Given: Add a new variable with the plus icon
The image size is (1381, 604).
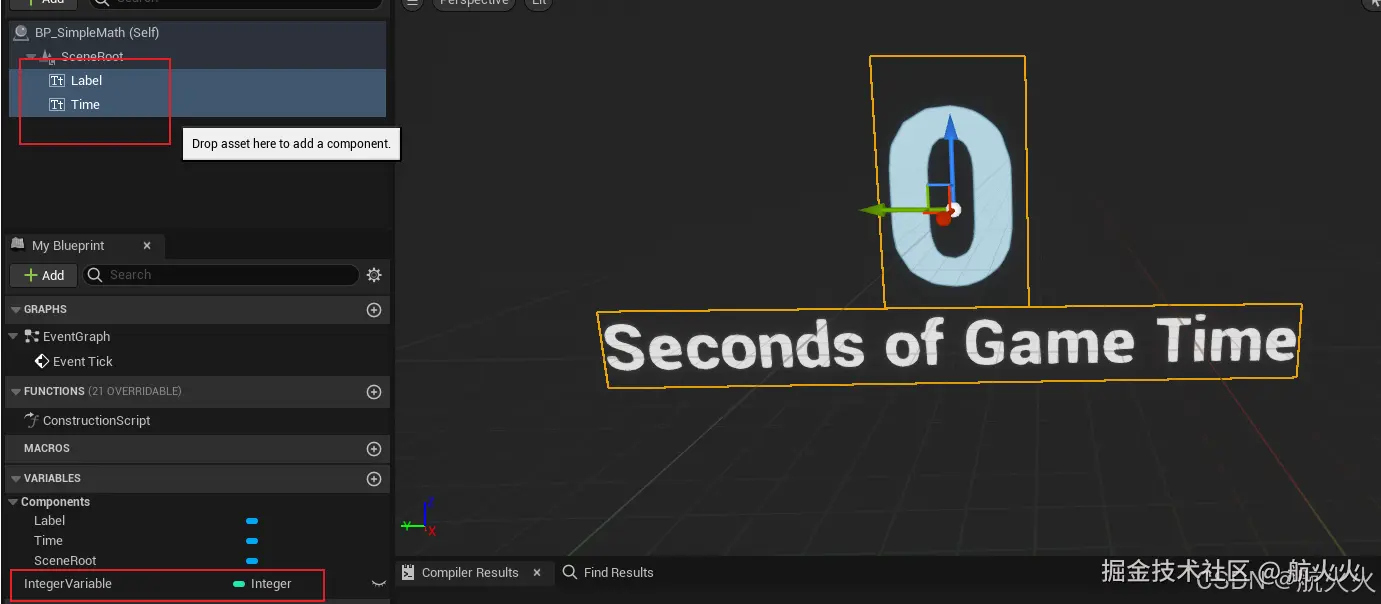Looking at the screenshot, I should coord(374,479).
